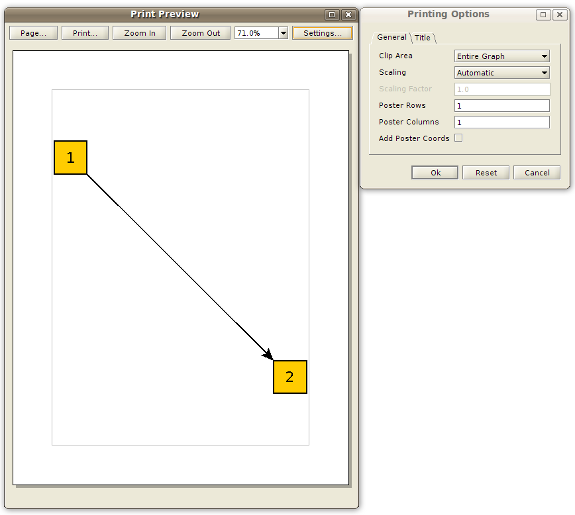Click Zoom In in the preview toolbar
The image size is (575, 515).
(x=139, y=33)
